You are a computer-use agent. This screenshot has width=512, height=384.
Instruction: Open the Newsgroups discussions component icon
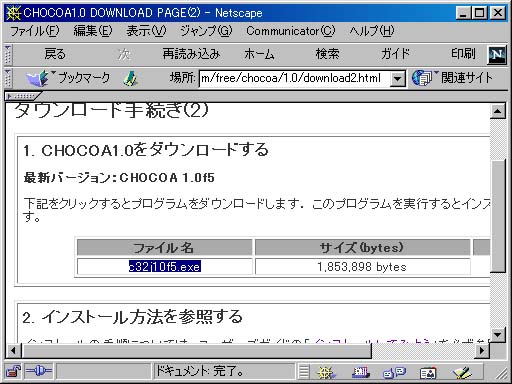click(394, 372)
